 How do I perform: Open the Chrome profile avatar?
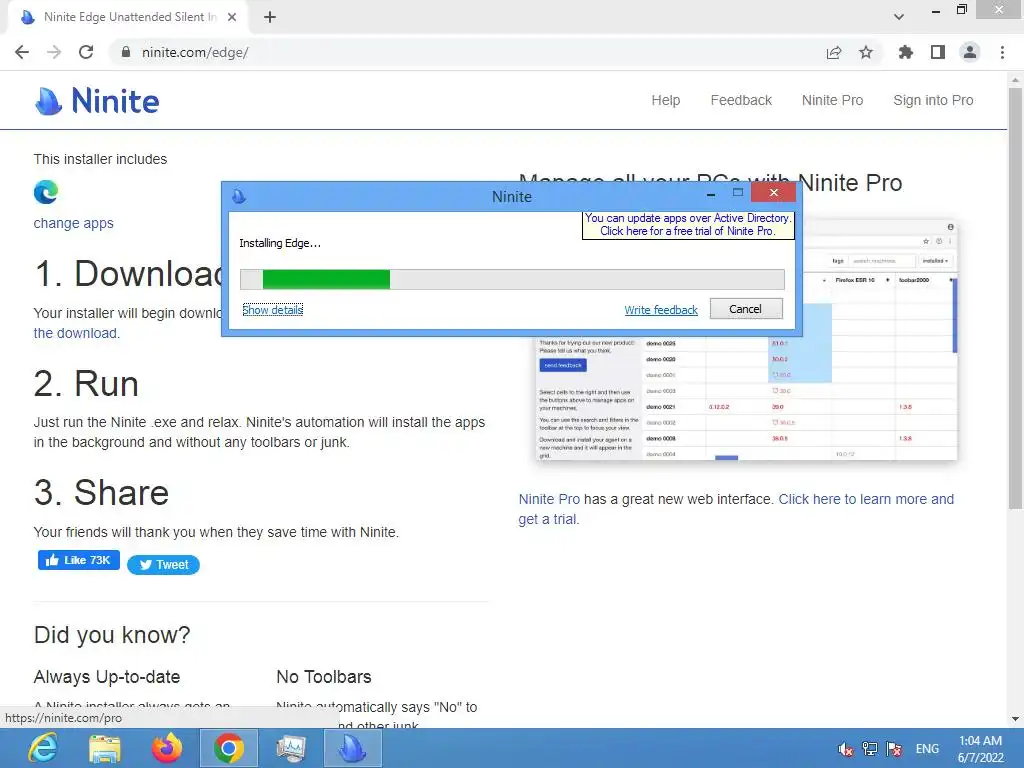click(970, 52)
